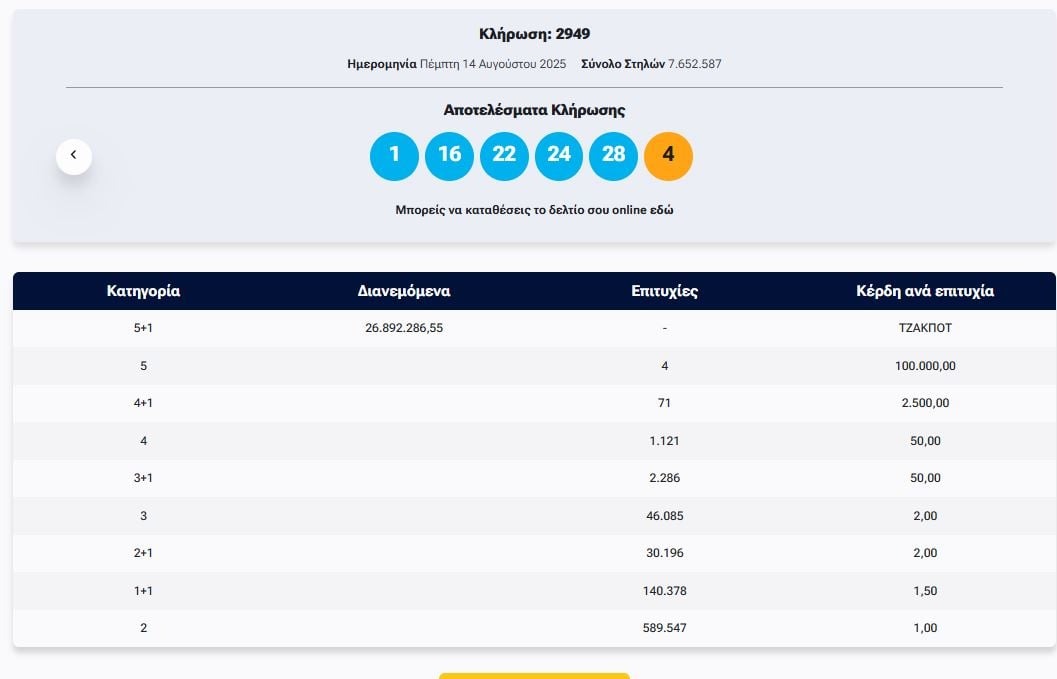
Task: Click the Διανεμόμενα column header
Action: pos(404,291)
